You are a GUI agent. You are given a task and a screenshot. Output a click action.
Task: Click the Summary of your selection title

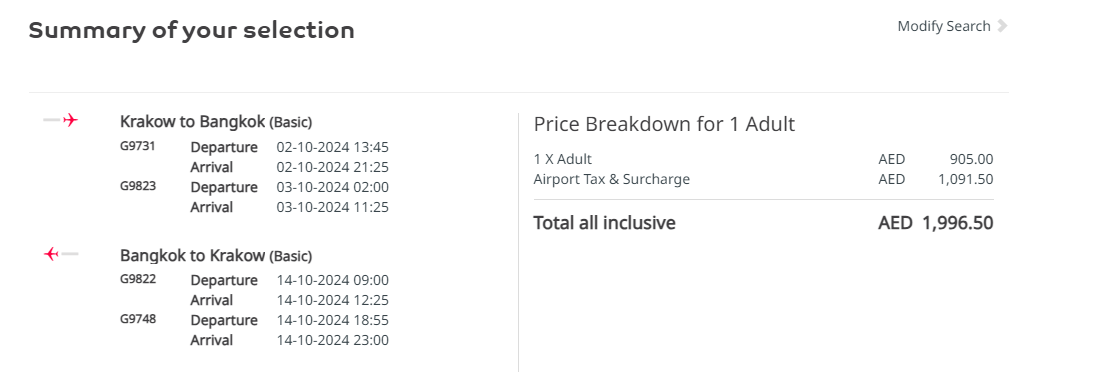click(x=191, y=31)
